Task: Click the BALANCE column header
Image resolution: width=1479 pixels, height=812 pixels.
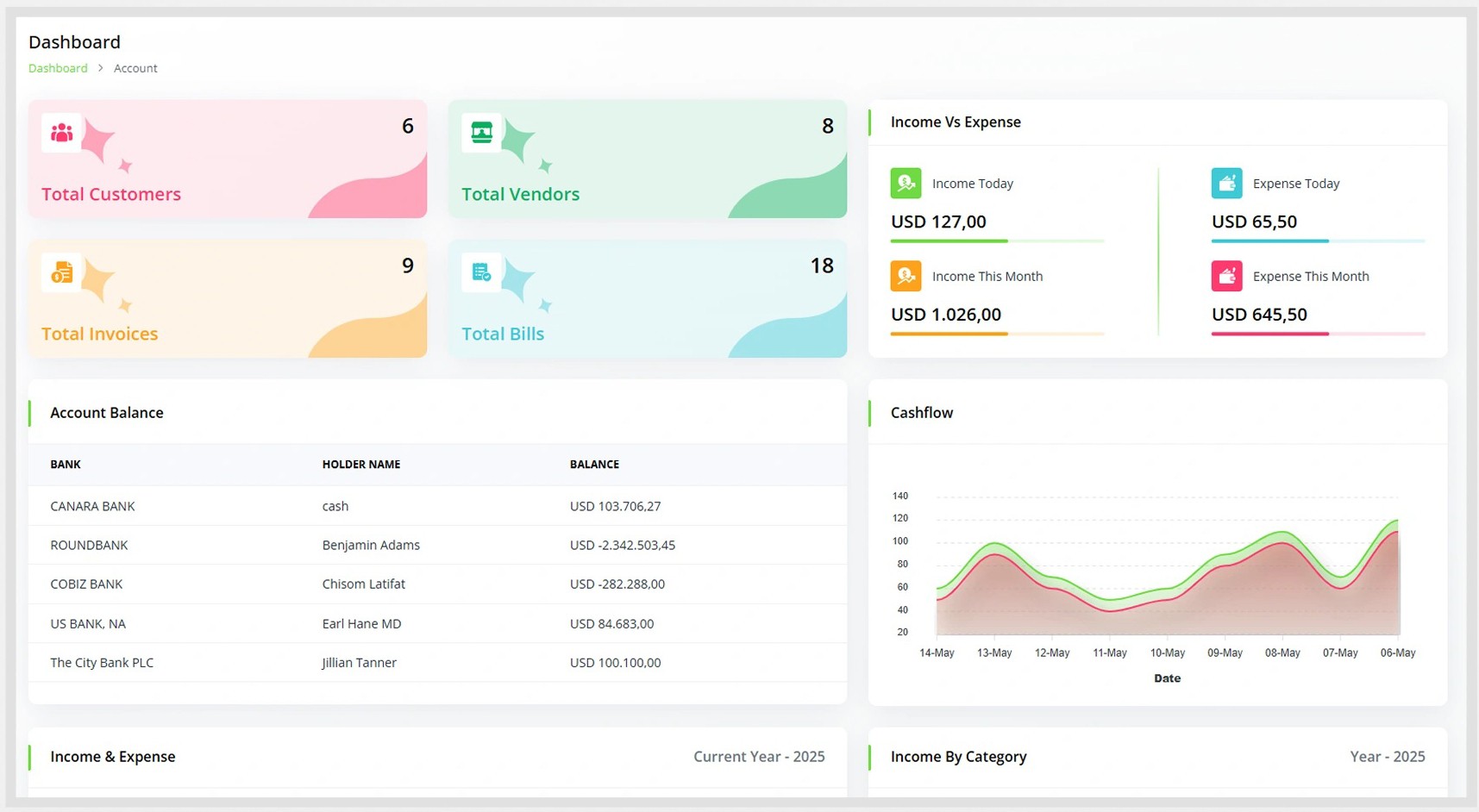Action: (594, 465)
